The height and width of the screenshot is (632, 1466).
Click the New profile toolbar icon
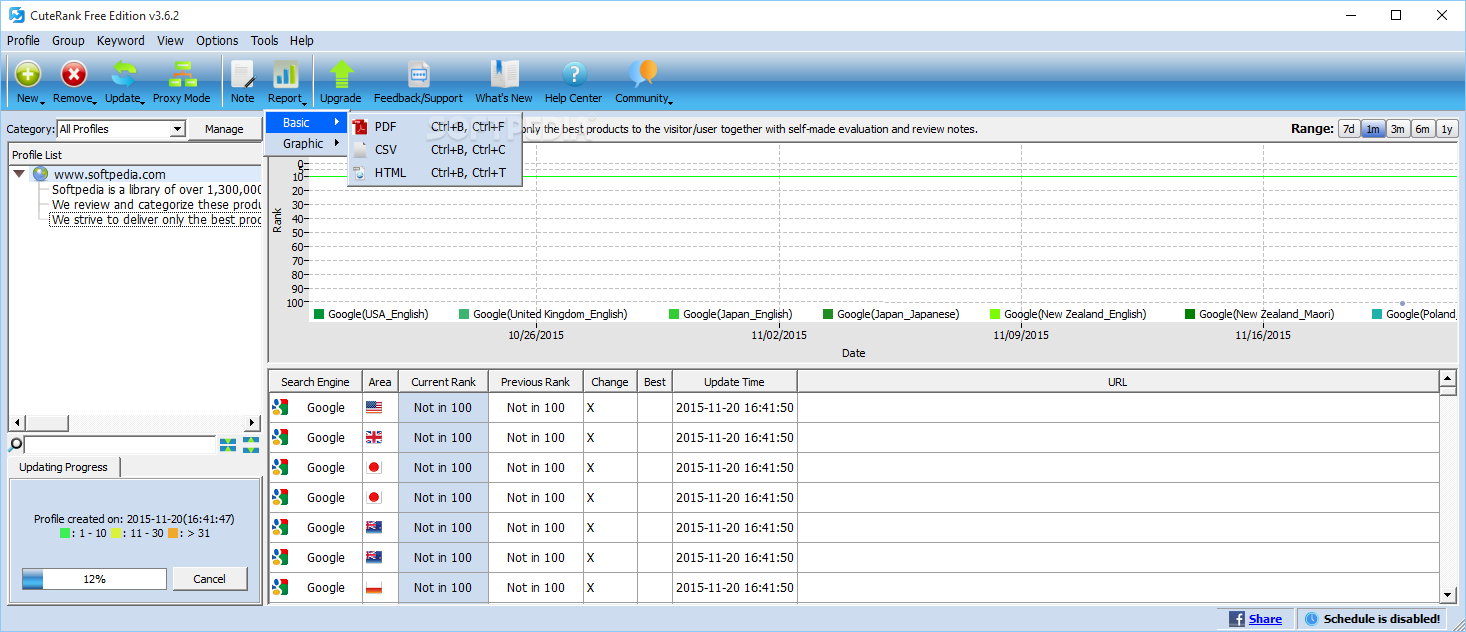click(x=28, y=74)
